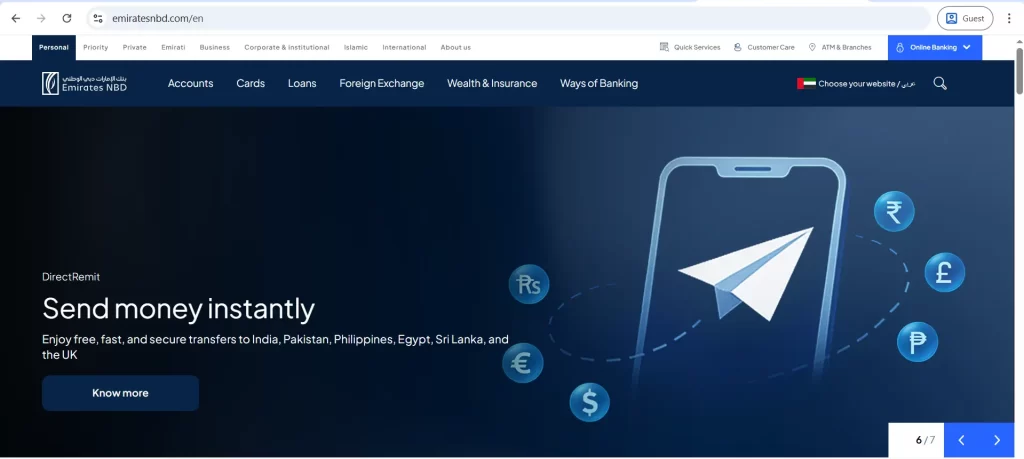Click the Rs rupee symbol bubble
Viewport: 1024px width, 459px height.
pyautogui.click(x=529, y=284)
